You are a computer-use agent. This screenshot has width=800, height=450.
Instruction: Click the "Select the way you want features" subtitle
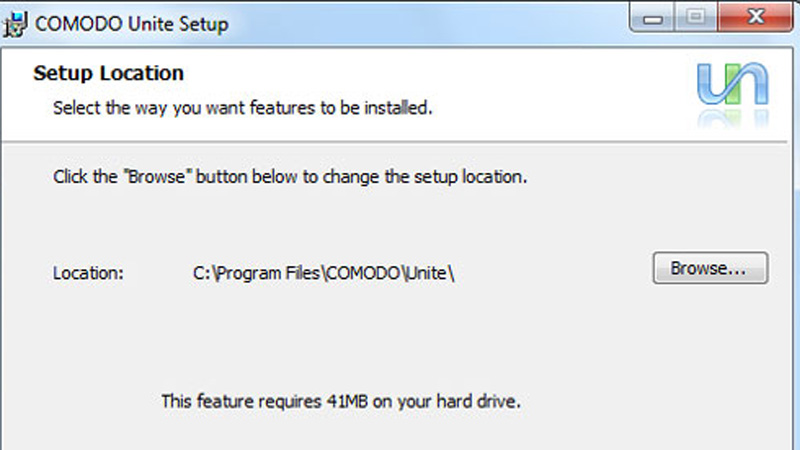(242, 108)
